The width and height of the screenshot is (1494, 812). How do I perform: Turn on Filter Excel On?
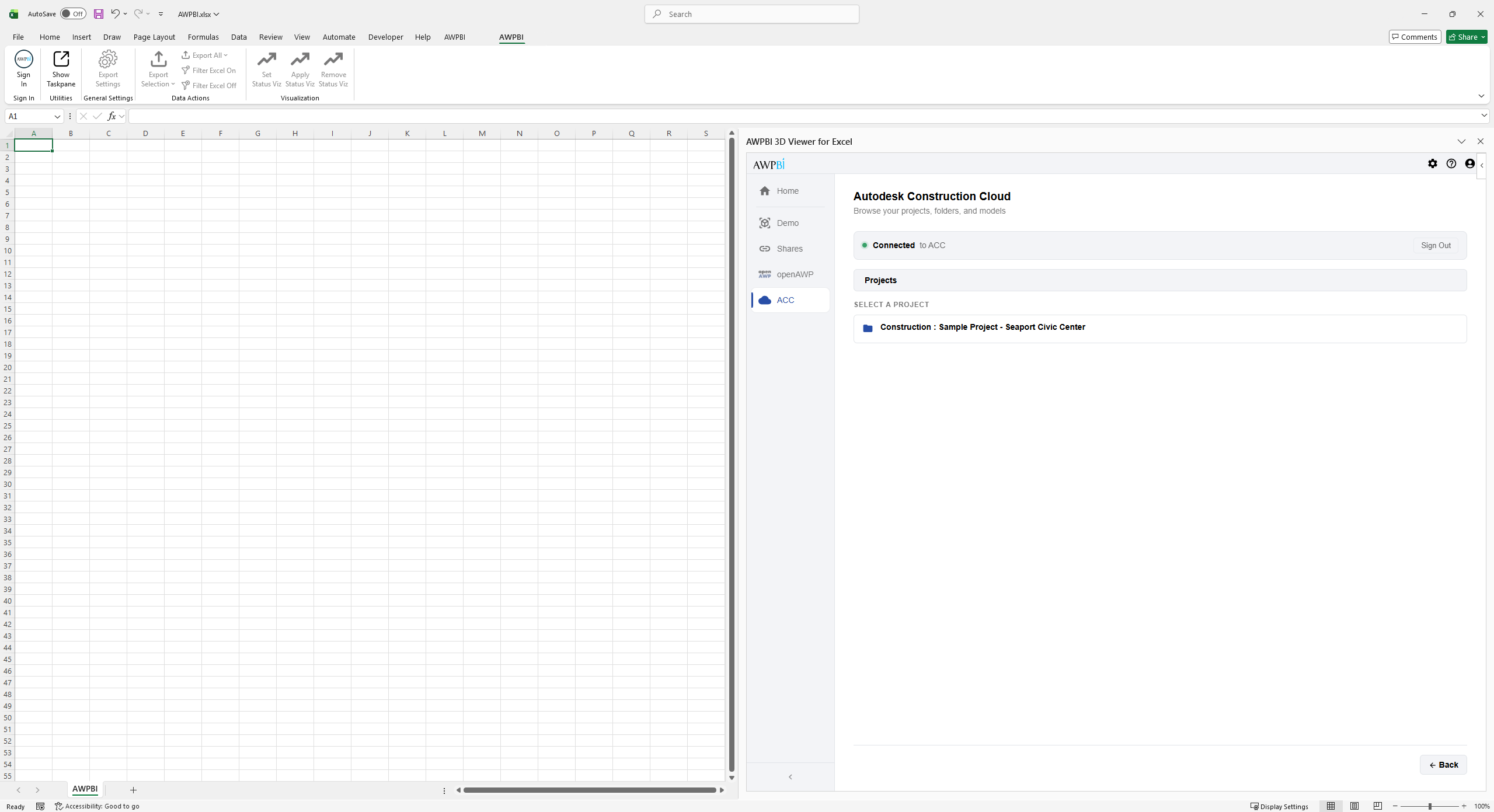click(x=208, y=71)
